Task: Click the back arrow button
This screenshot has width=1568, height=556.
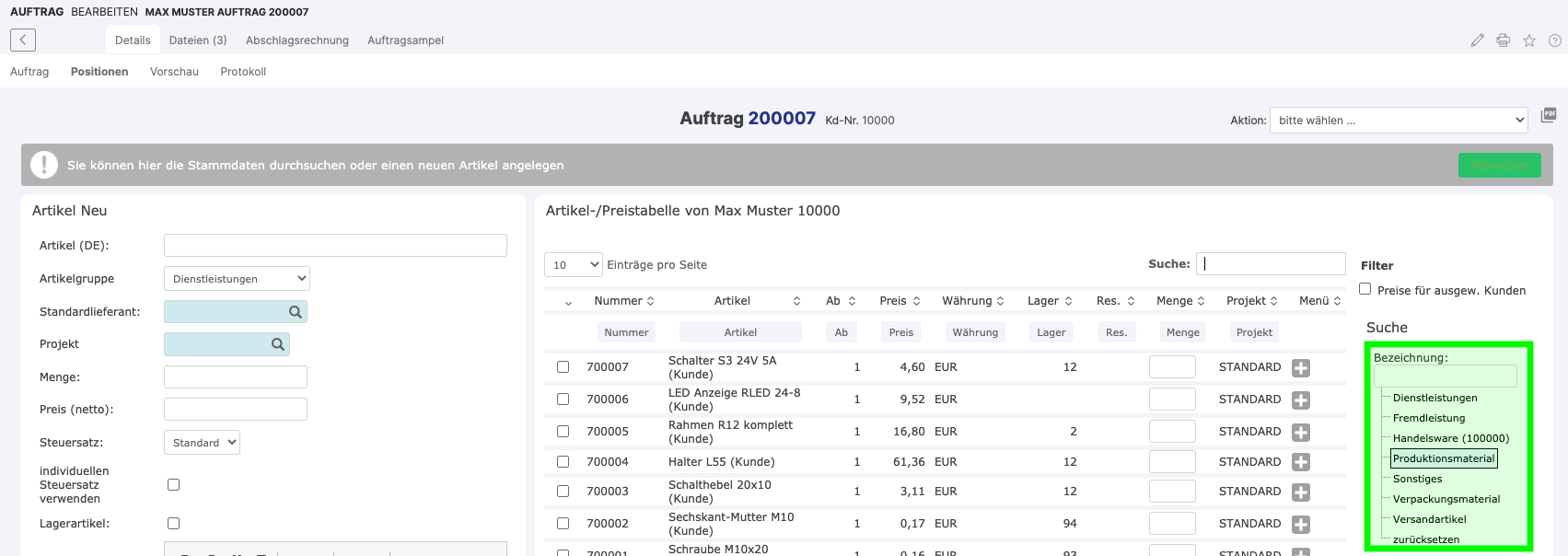Action: [23, 40]
